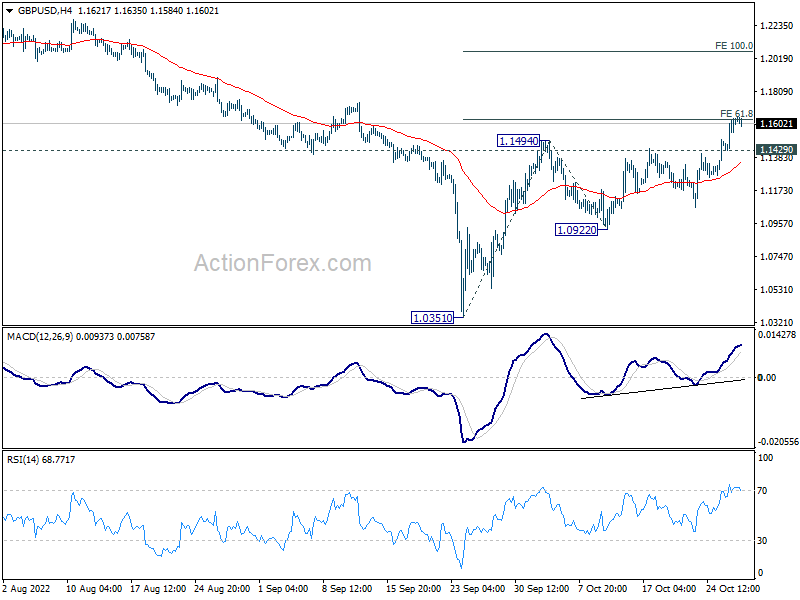The image size is (800, 600).
Task: Select the MACD zero axis label 0.00
Action: coord(767,378)
